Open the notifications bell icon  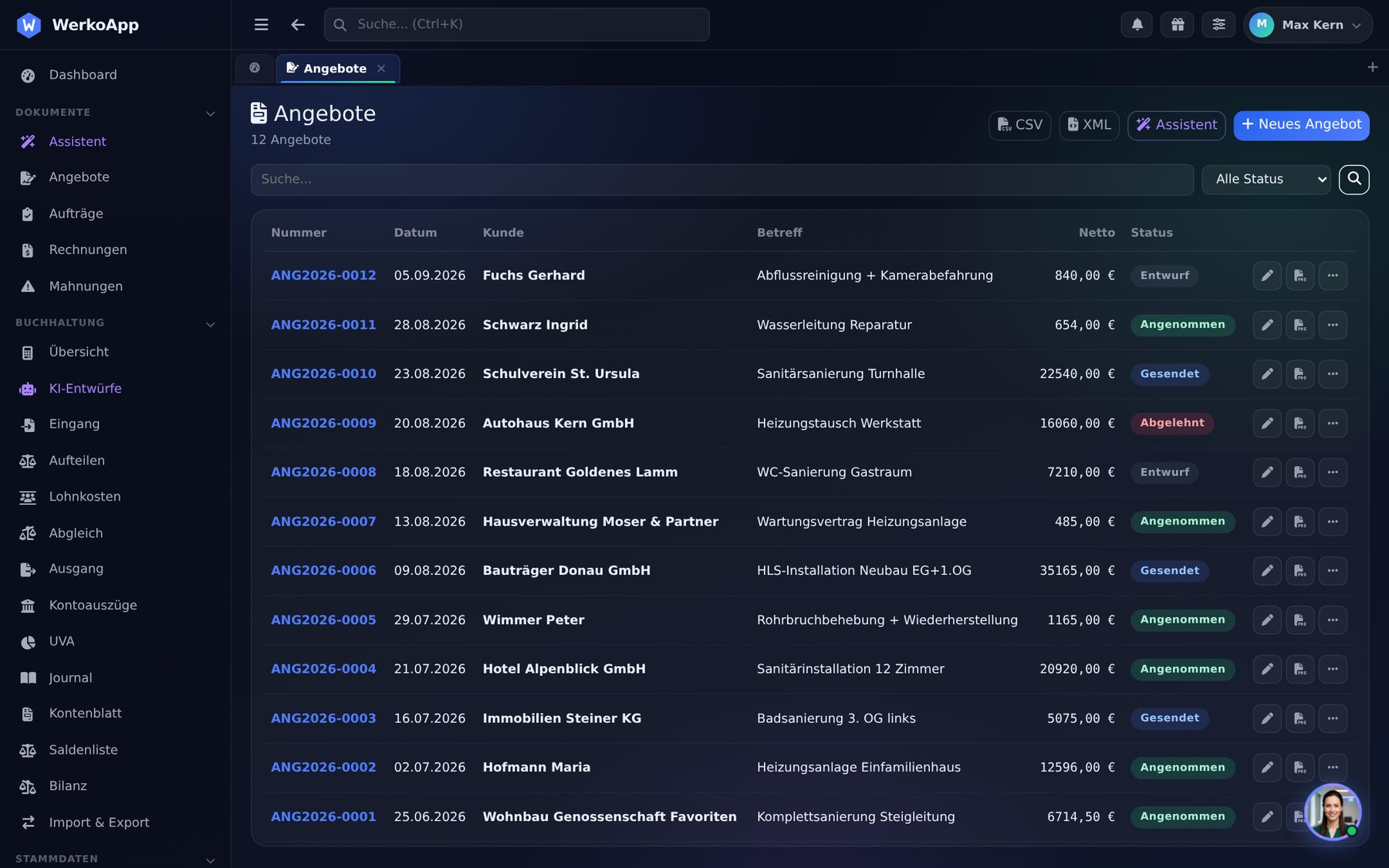coord(1137,25)
